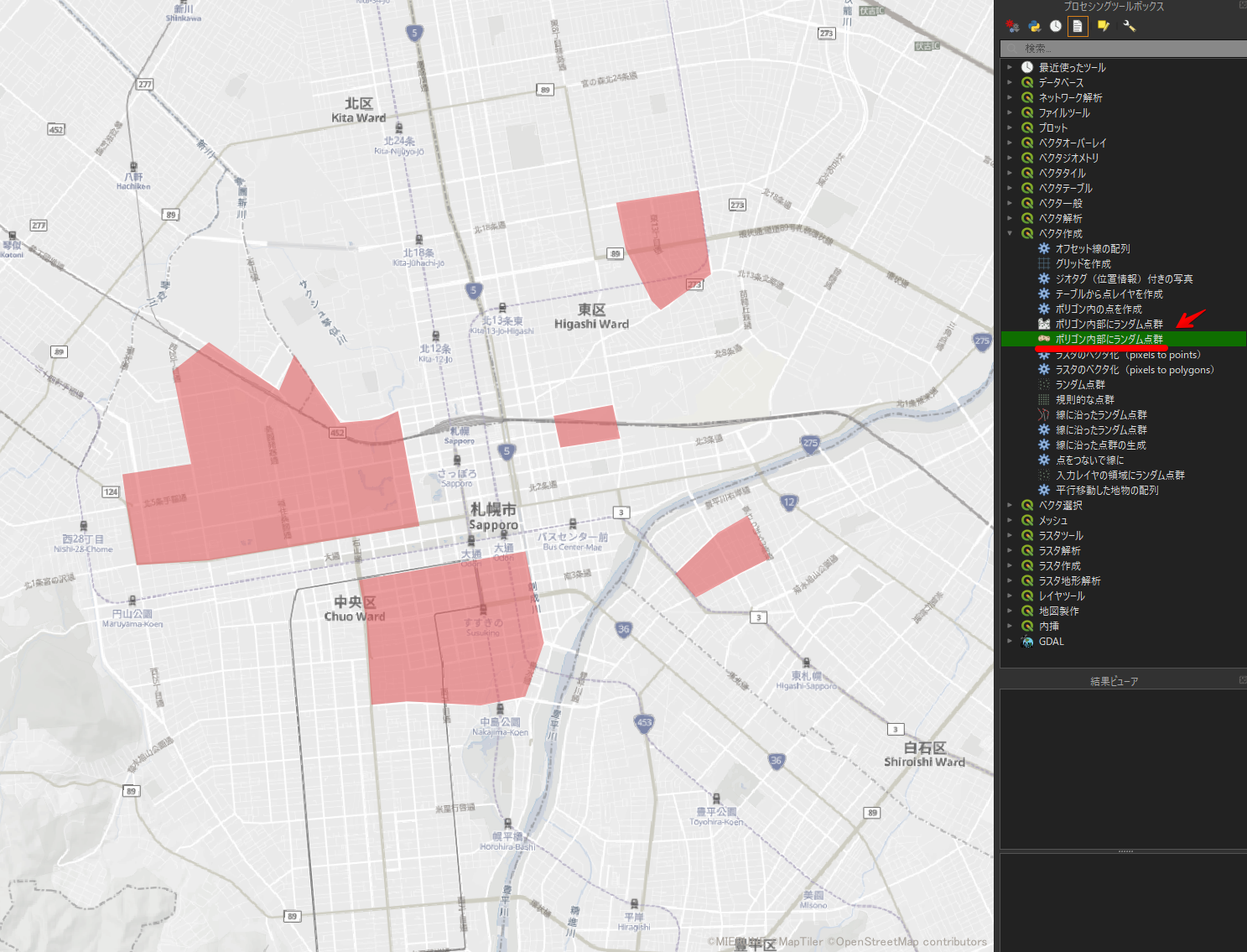Toggle the Results Viewer document icon
This screenshot has width=1247, height=952.
1078,26
